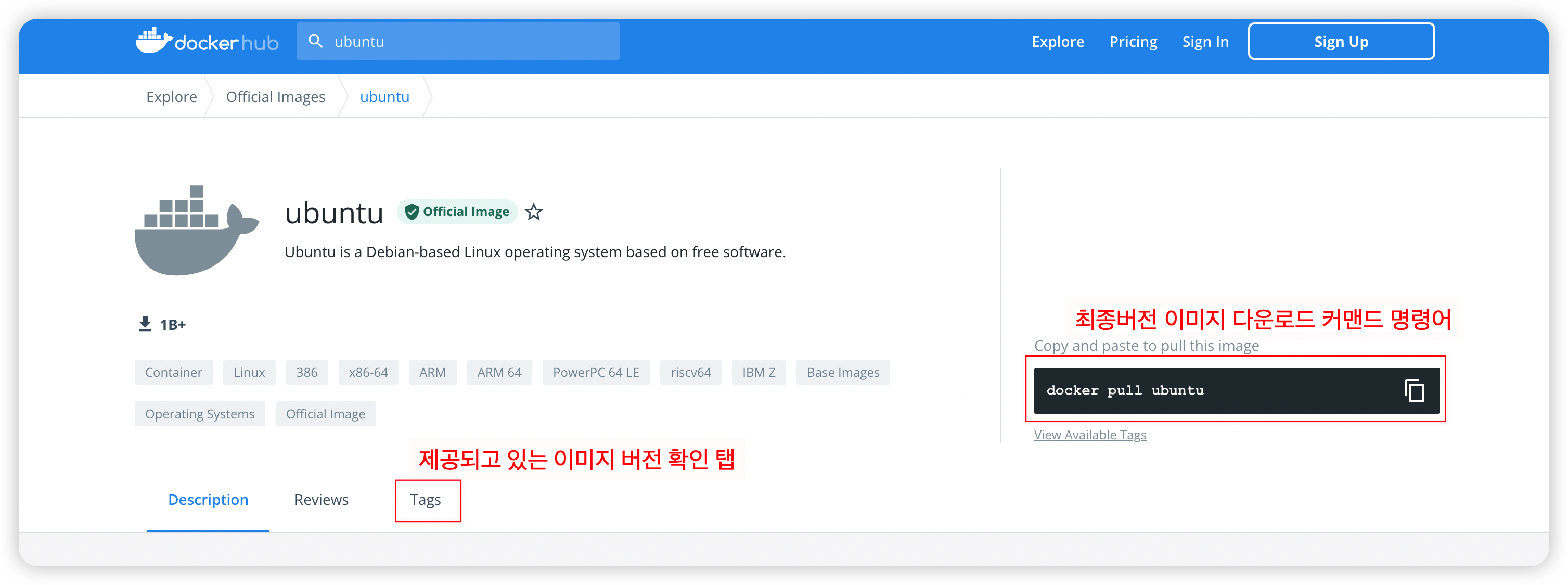Star the ubuntu repository
1568x585 pixels.
click(x=534, y=212)
